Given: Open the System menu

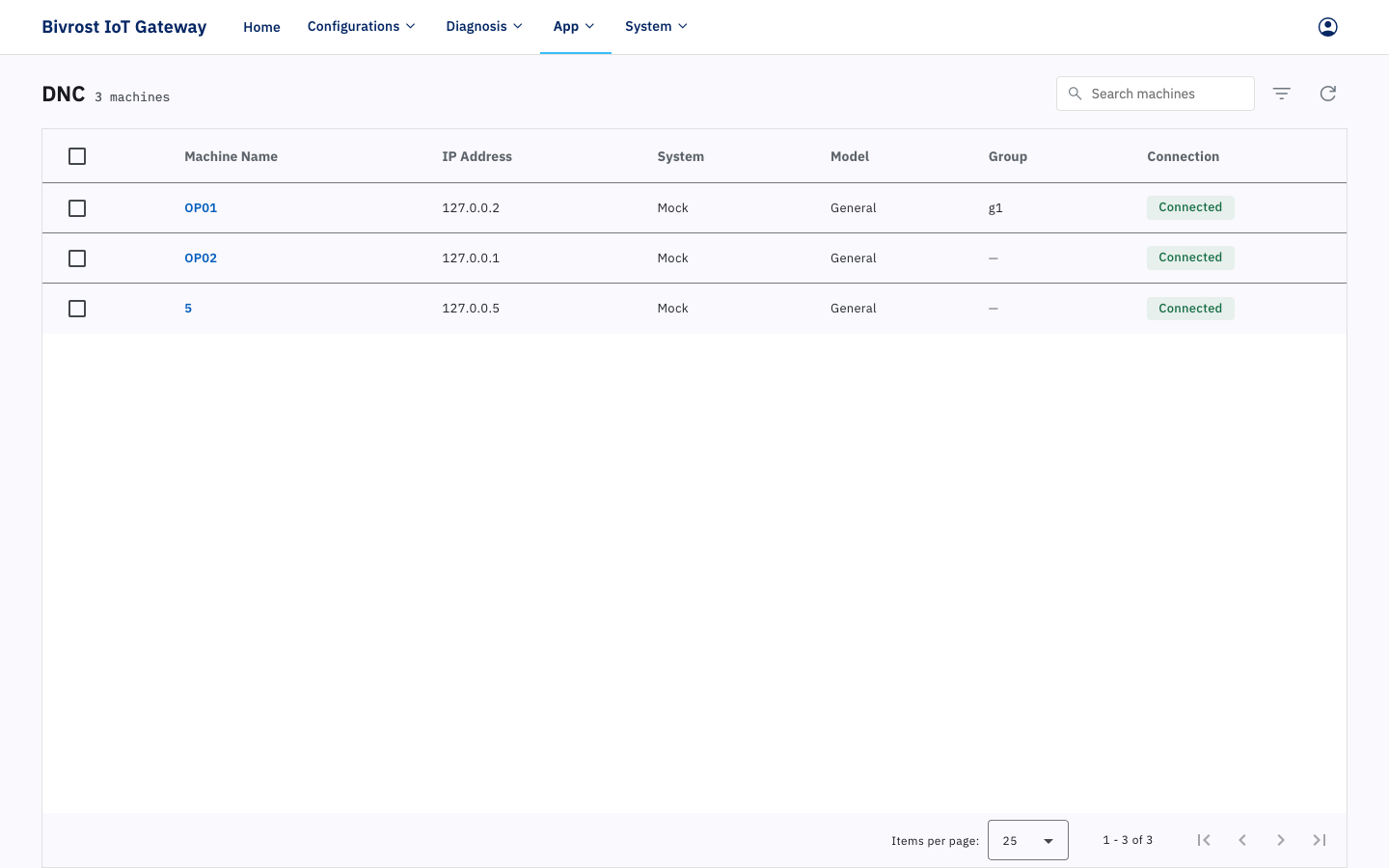Looking at the screenshot, I should [657, 27].
